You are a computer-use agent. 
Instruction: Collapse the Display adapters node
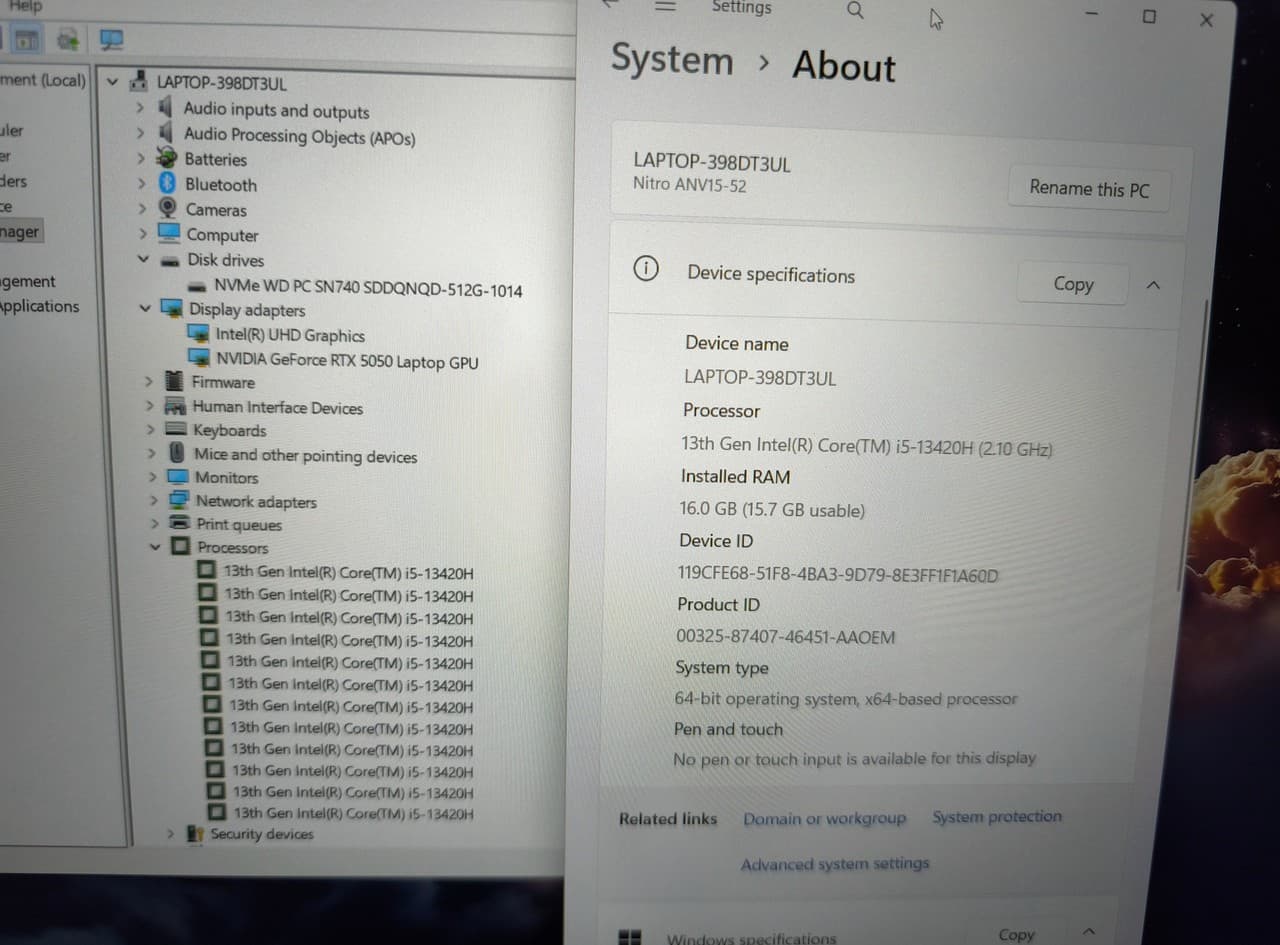coord(145,308)
